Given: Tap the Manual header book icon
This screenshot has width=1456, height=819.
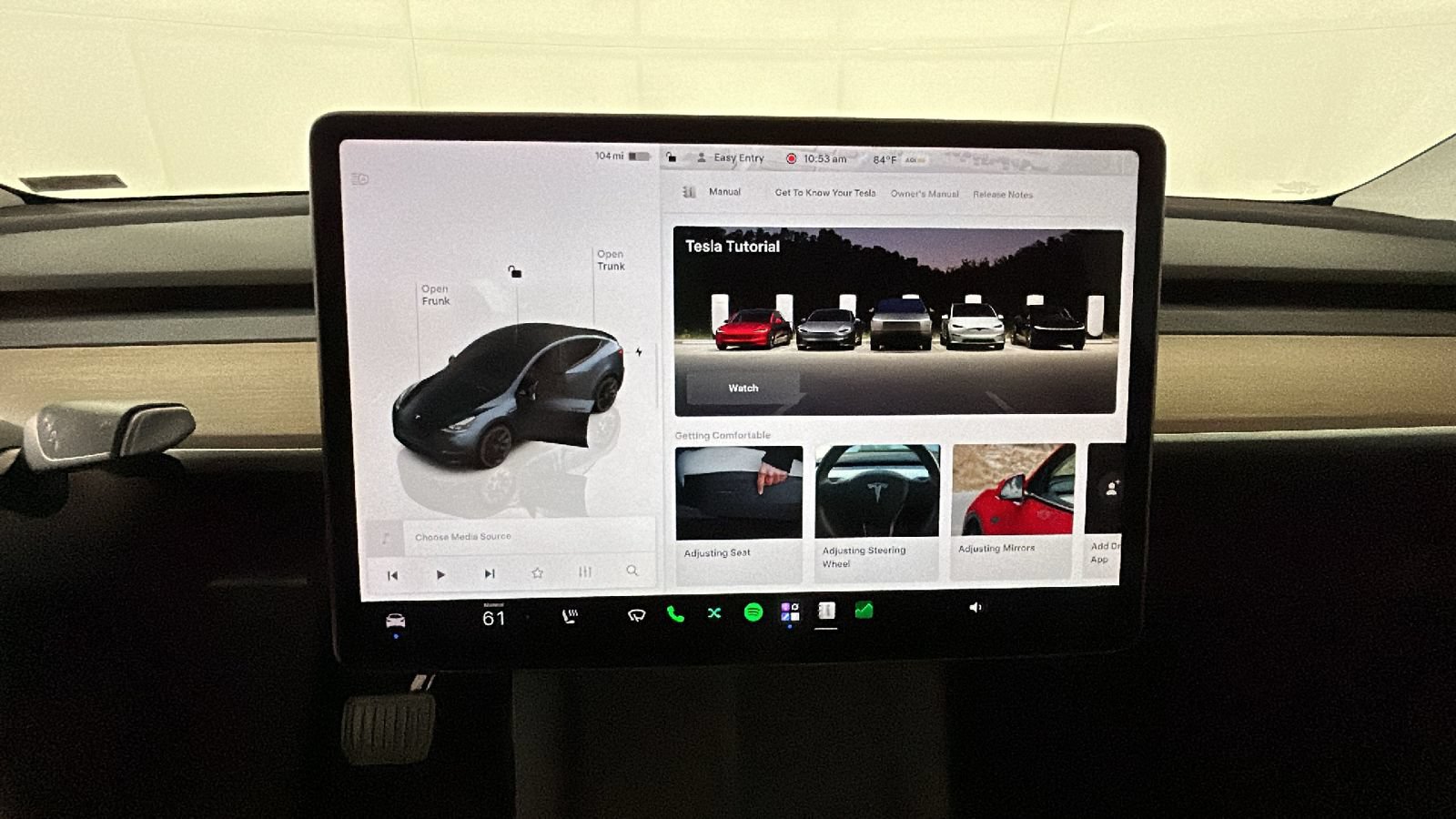Looking at the screenshot, I should [x=689, y=192].
